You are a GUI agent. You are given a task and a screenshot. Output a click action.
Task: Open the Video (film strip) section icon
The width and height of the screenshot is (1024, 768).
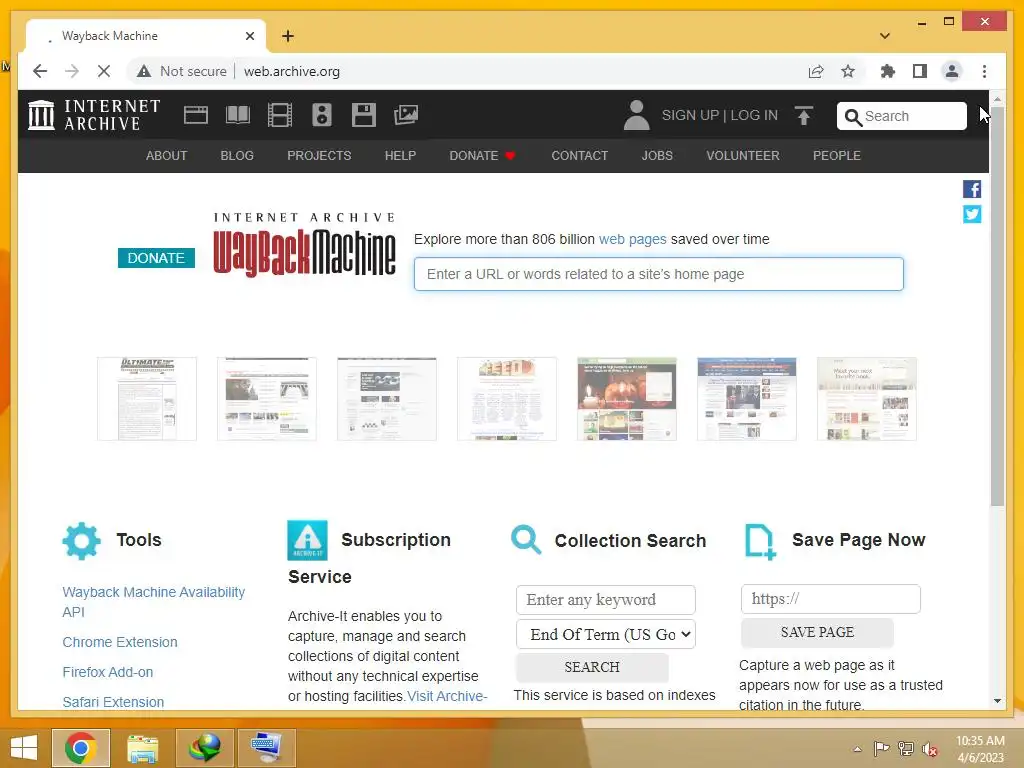280,115
